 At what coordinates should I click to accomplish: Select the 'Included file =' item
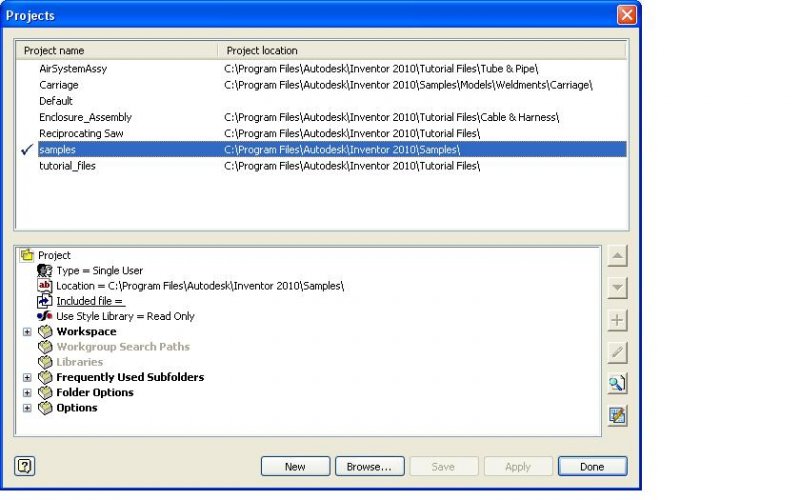tap(90, 301)
